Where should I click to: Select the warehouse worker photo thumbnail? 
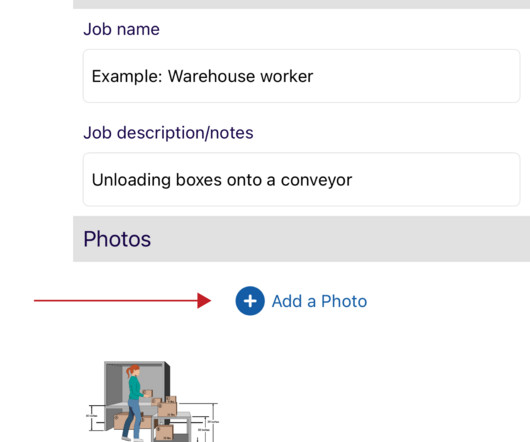(153, 401)
